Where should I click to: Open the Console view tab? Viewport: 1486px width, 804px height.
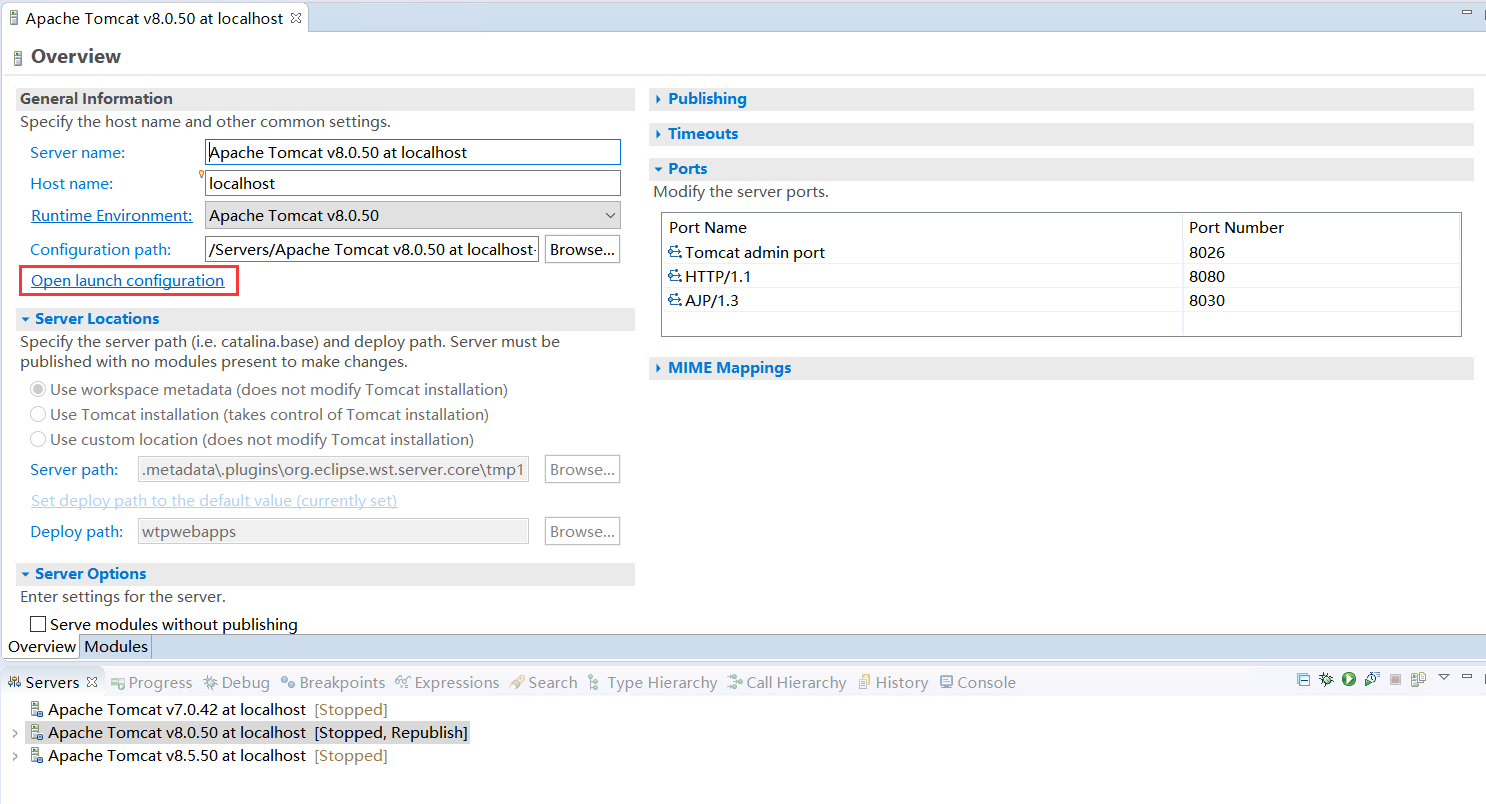point(977,682)
